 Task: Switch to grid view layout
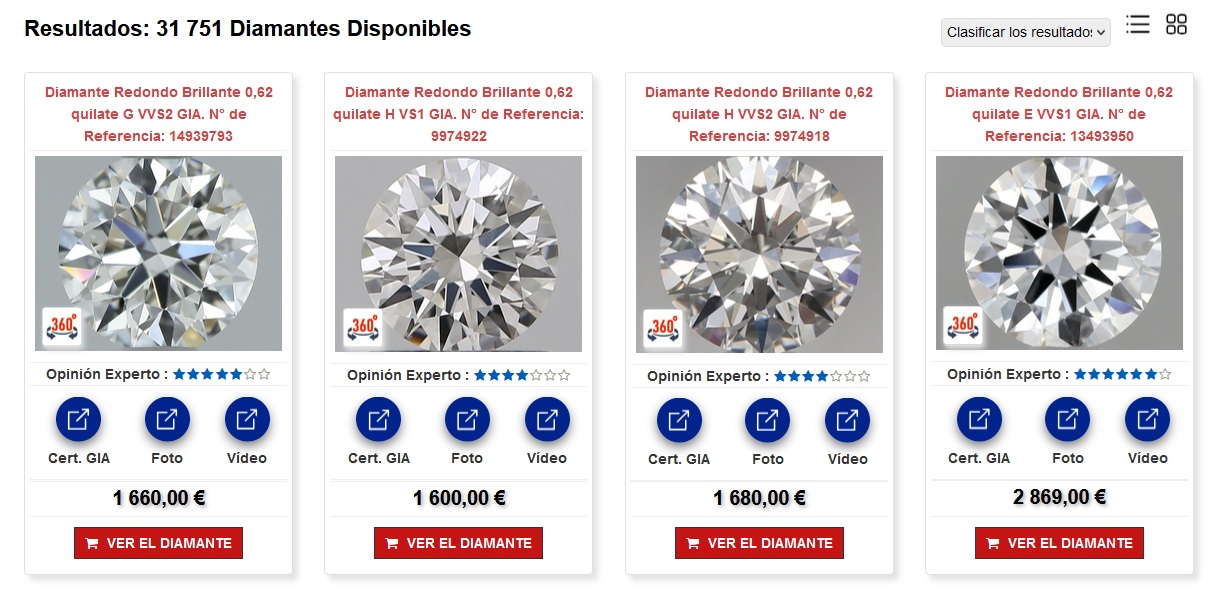1175,25
